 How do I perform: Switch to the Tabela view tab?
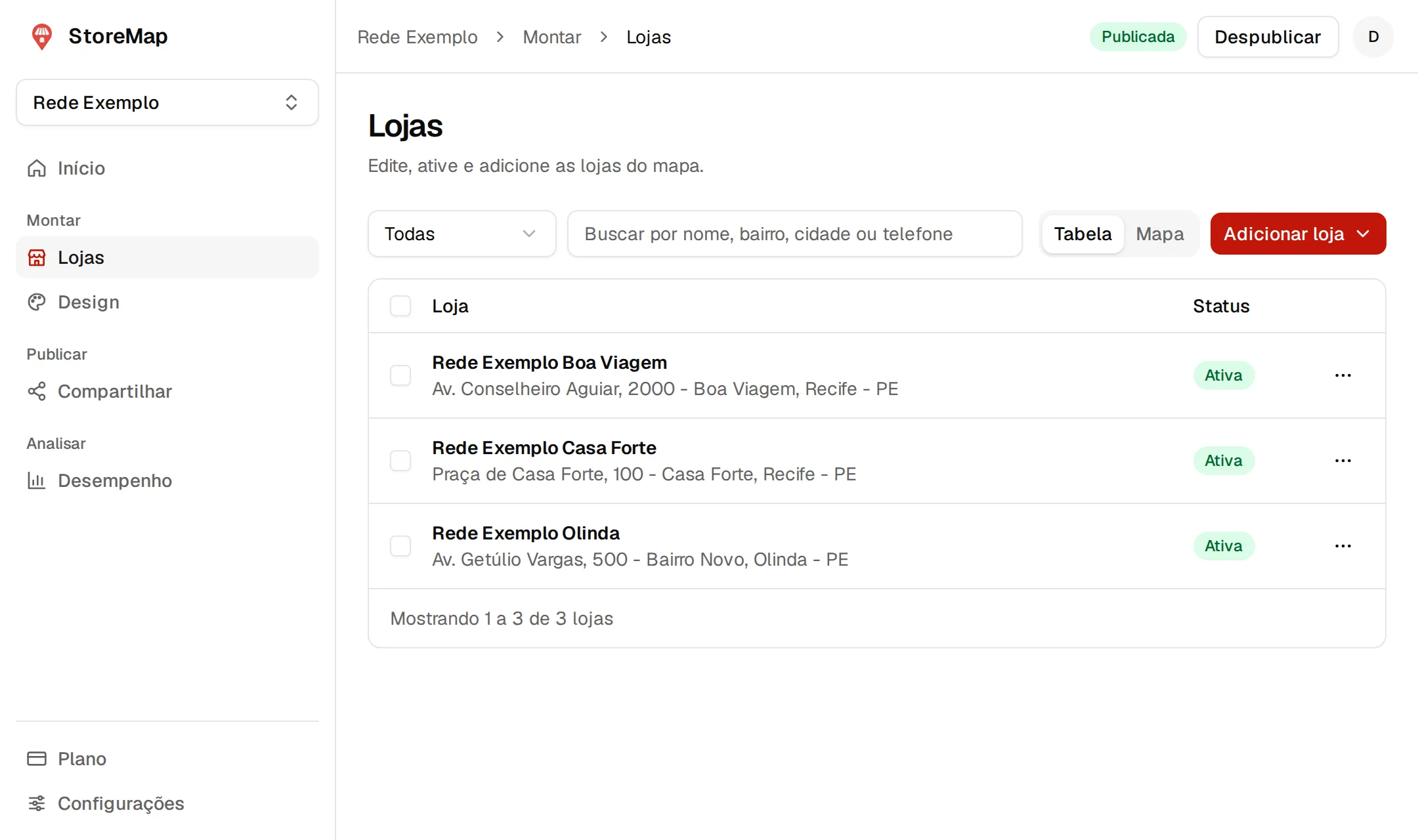pyautogui.click(x=1083, y=234)
